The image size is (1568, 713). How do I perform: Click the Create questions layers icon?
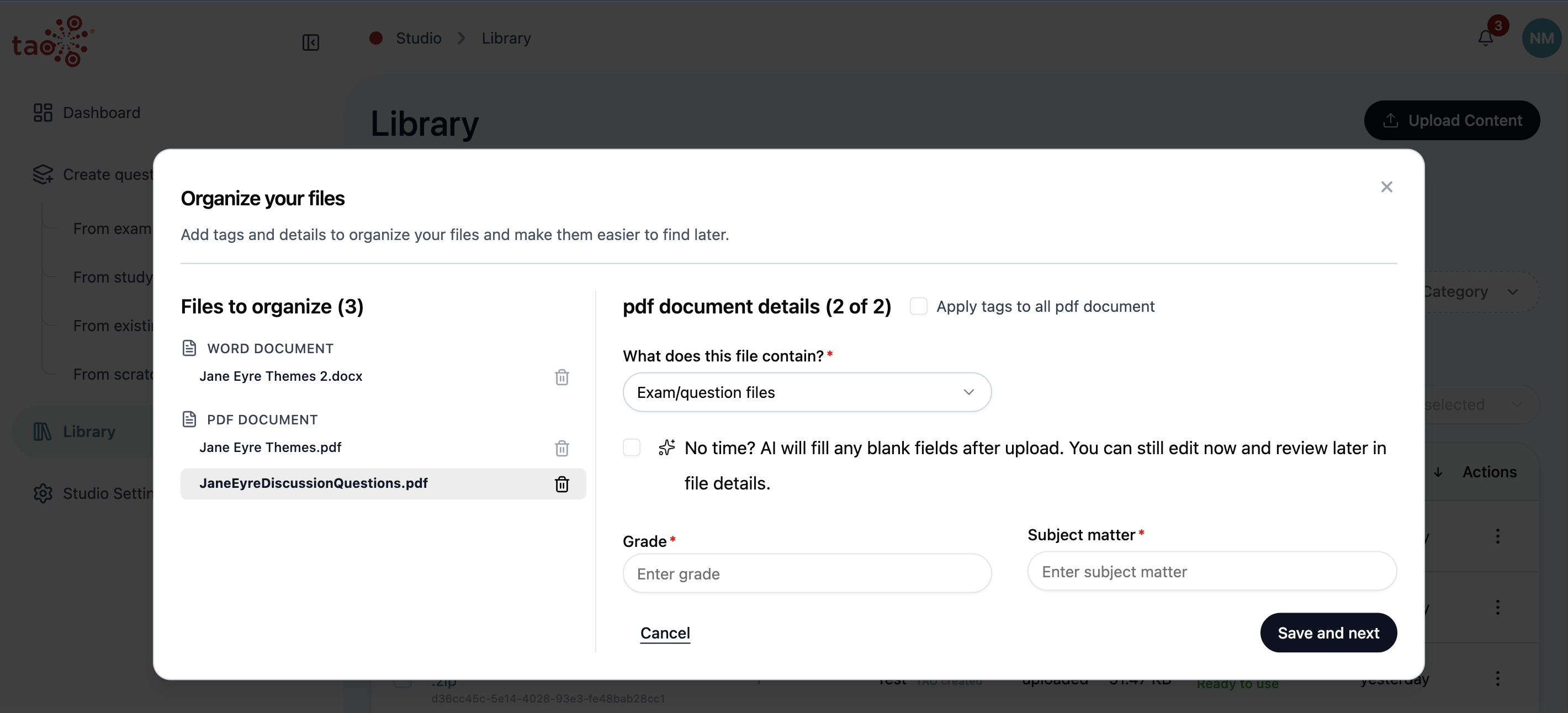click(43, 174)
